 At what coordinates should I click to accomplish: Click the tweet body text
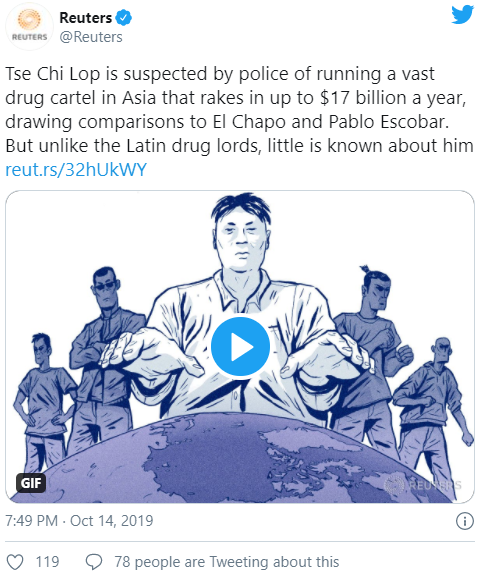click(239, 109)
